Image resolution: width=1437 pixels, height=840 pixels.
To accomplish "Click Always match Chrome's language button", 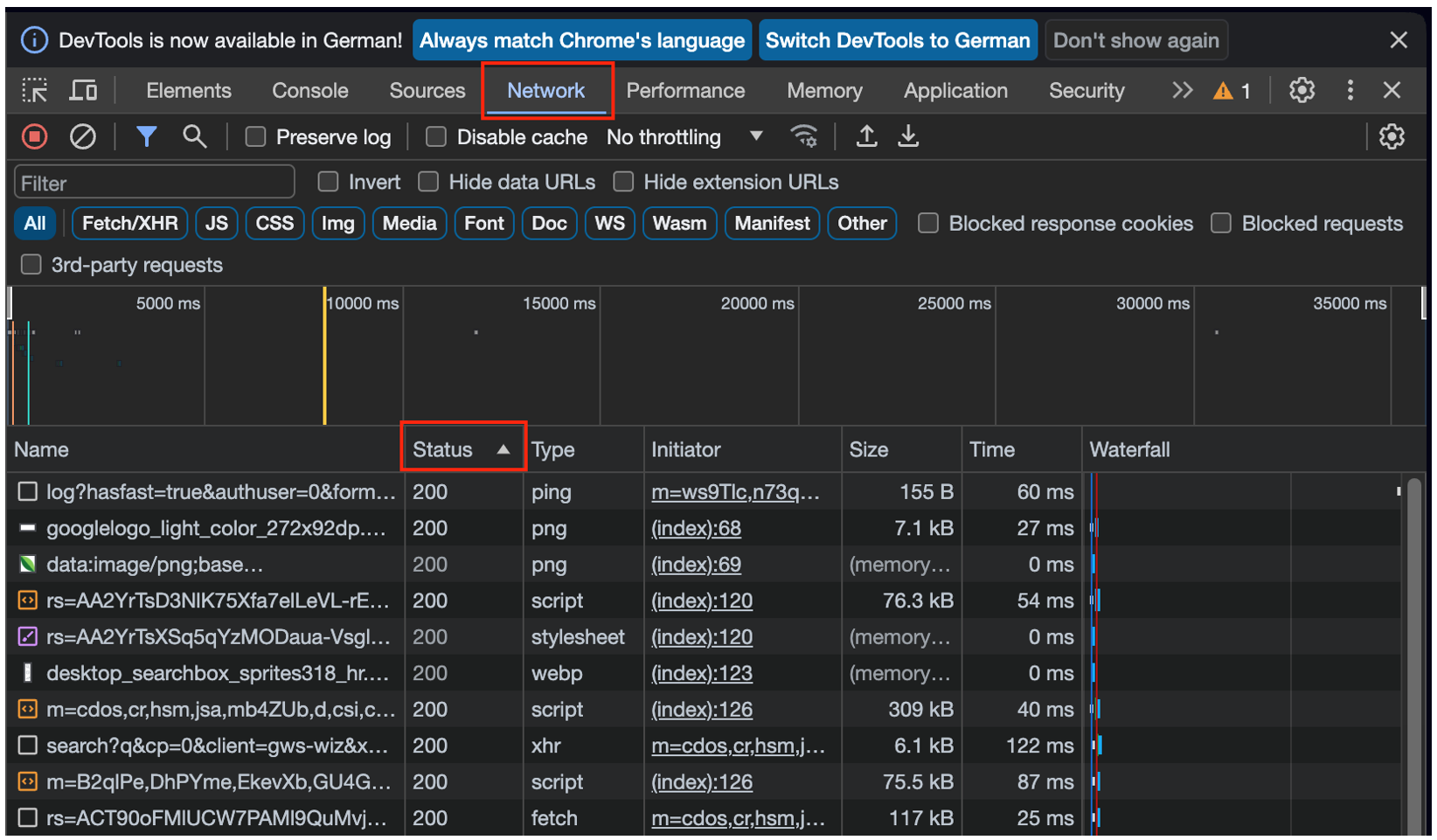I will (x=582, y=40).
